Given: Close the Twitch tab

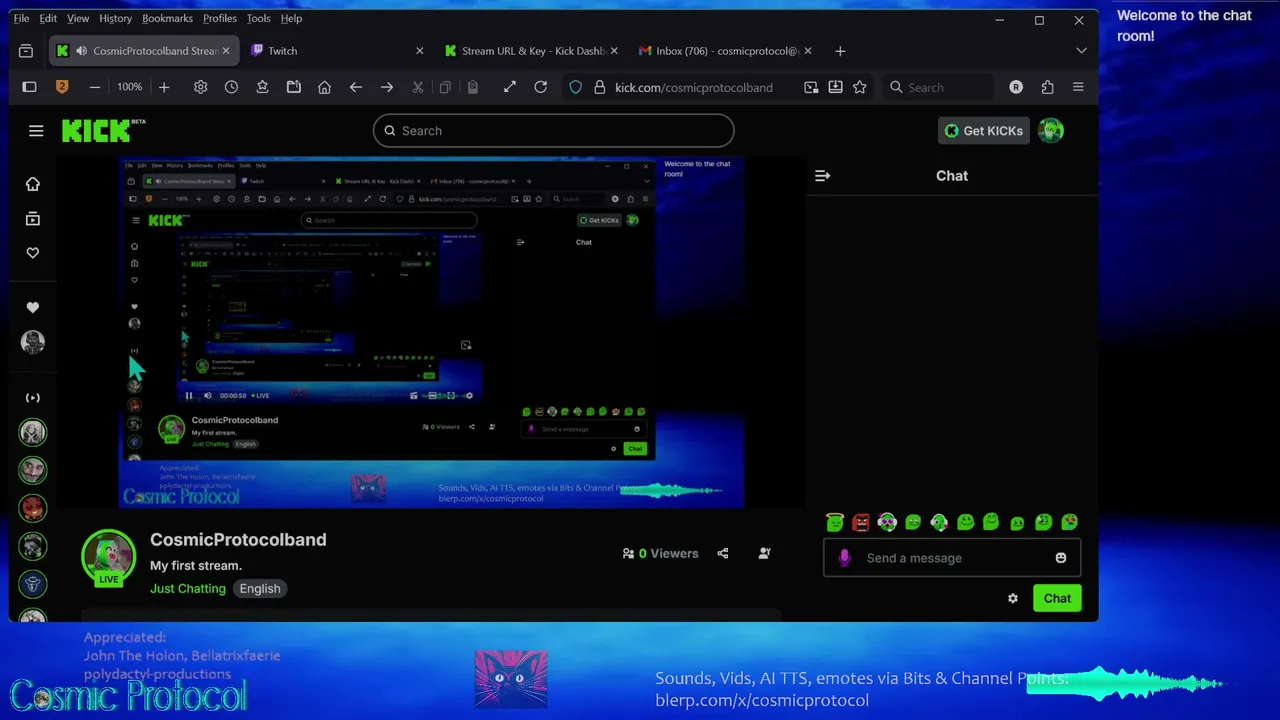Looking at the screenshot, I should 419,51.
